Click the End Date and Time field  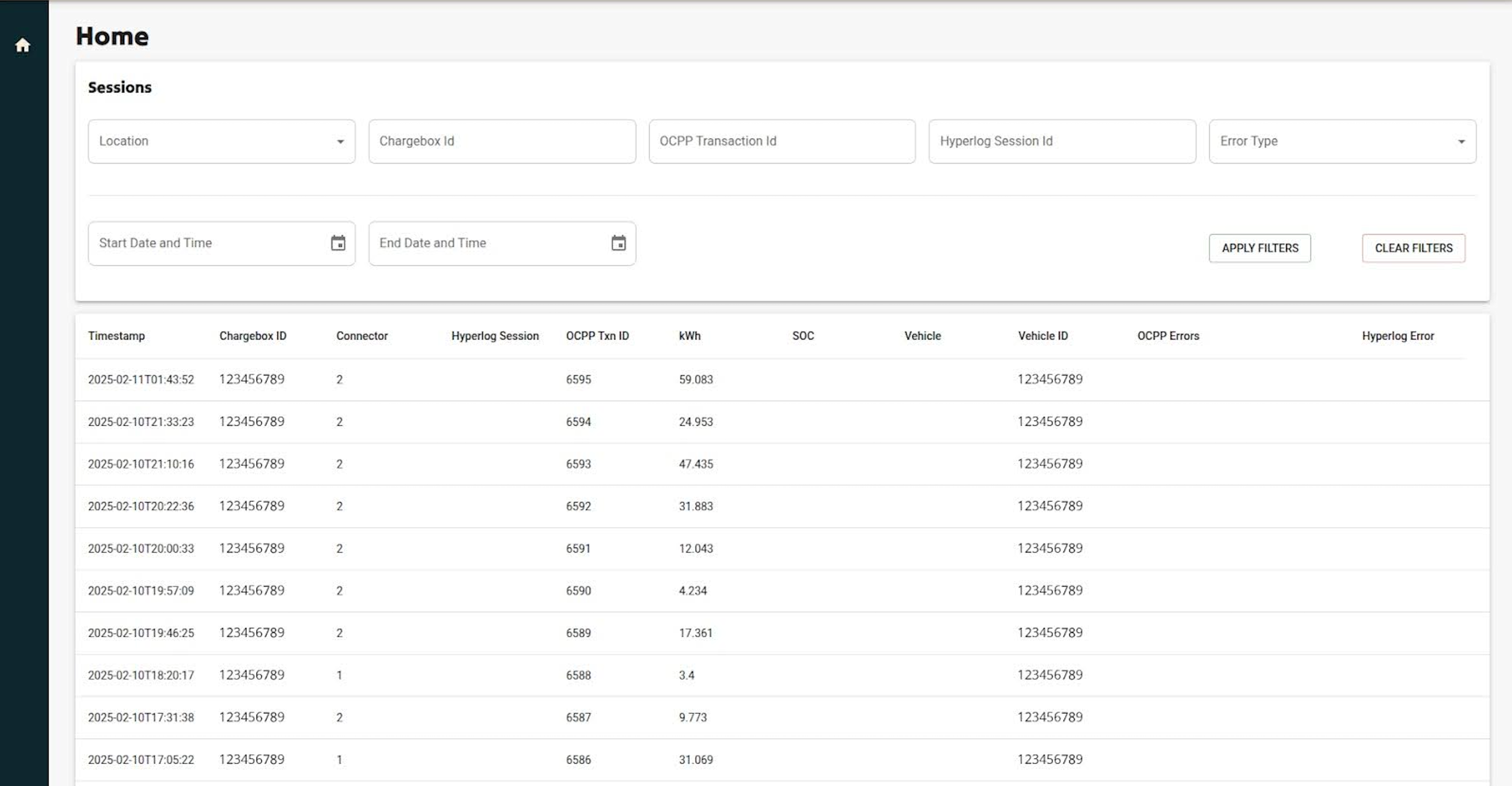pyautogui.click(x=487, y=243)
